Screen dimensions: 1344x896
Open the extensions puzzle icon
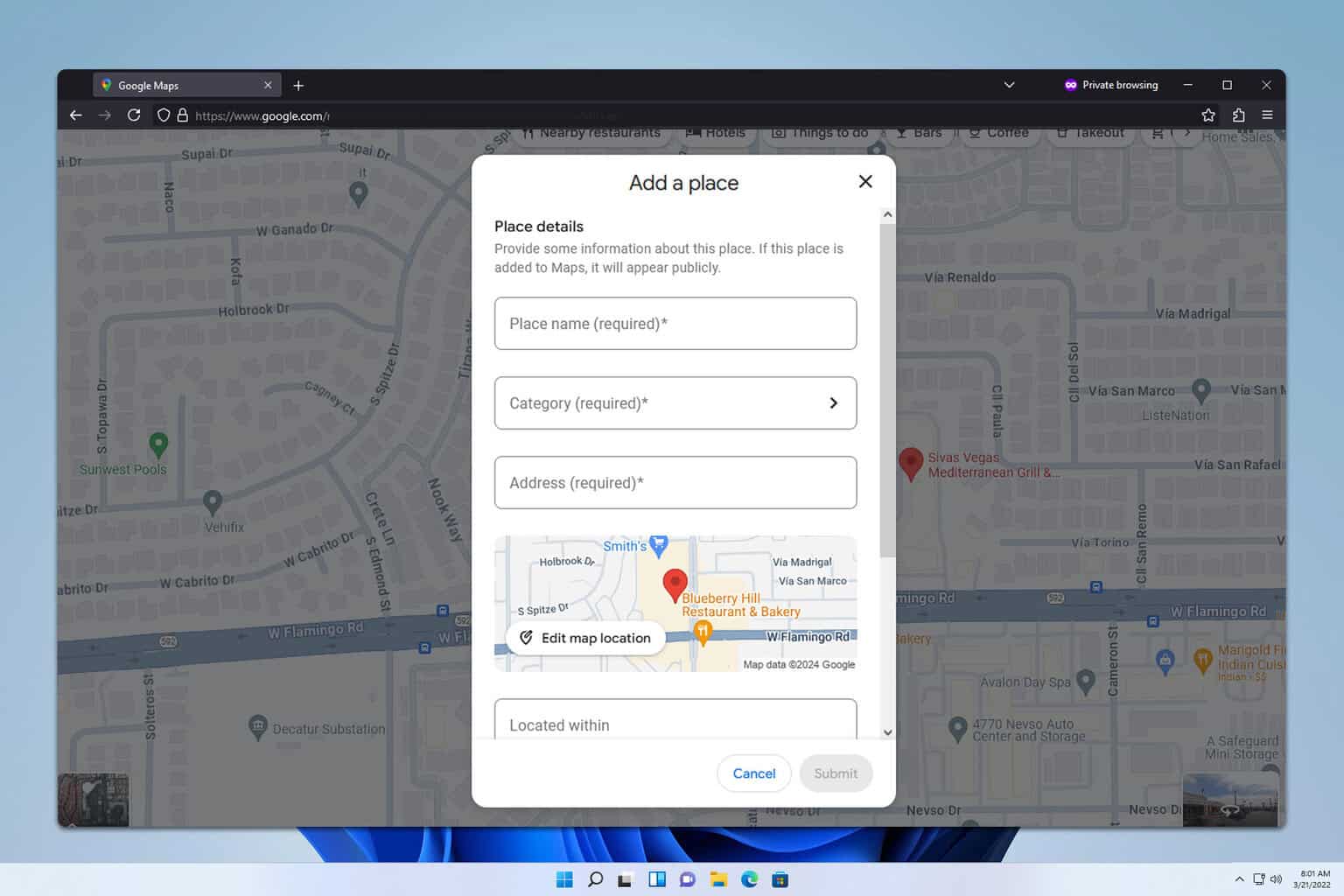1238,115
